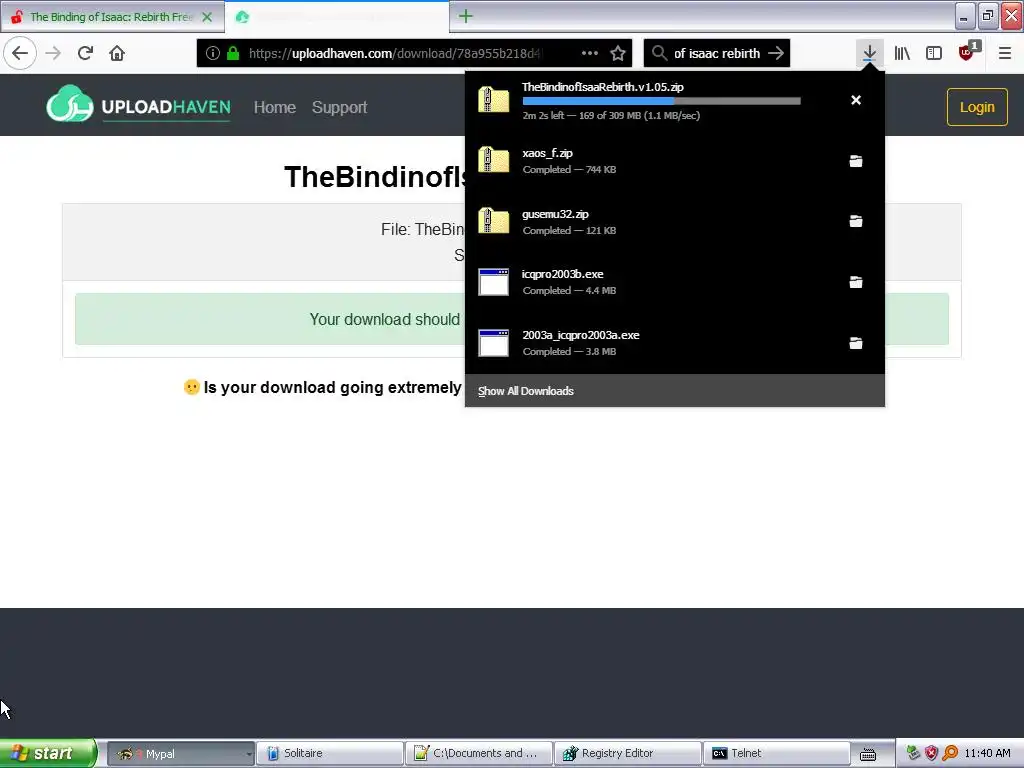Switch to The Binding of Isaac: Rebirth tab

tap(111, 17)
